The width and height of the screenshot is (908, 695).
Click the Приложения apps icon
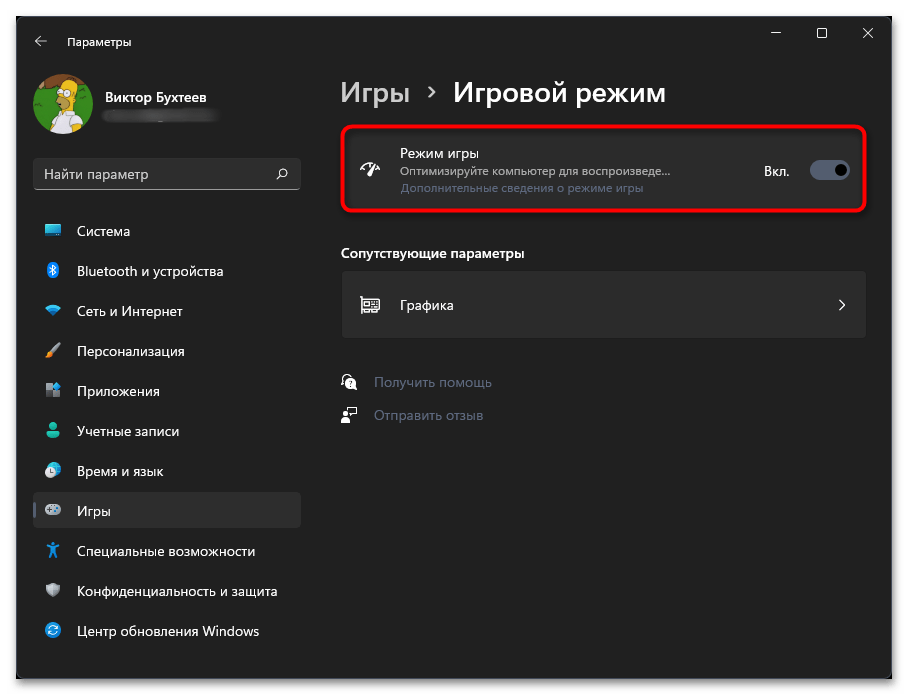point(53,390)
